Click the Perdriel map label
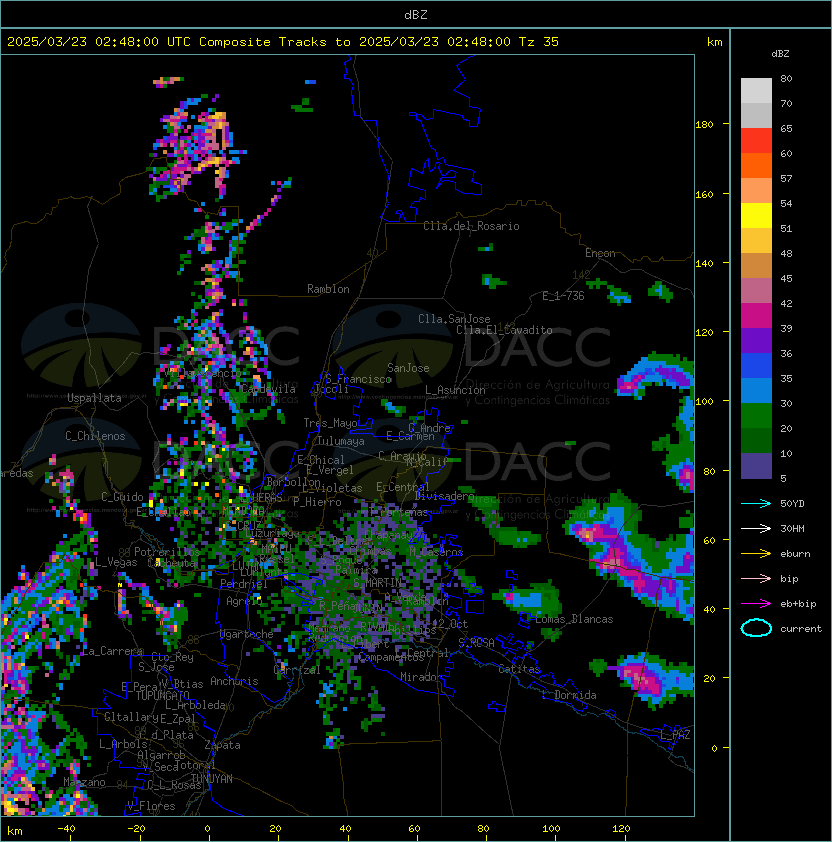The image size is (832, 842). pyautogui.click(x=244, y=584)
